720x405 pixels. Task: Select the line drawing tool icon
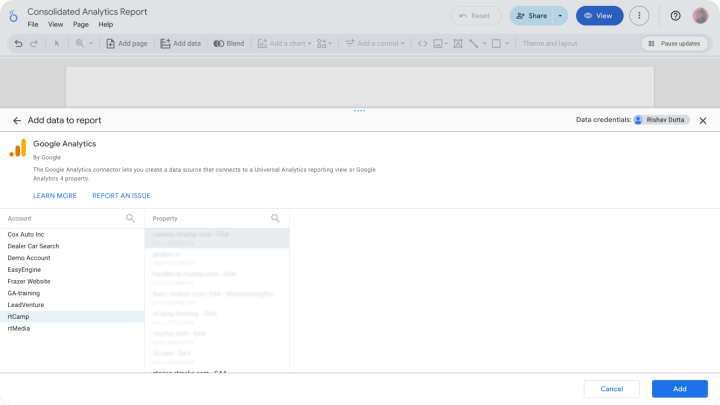tap(473, 44)
